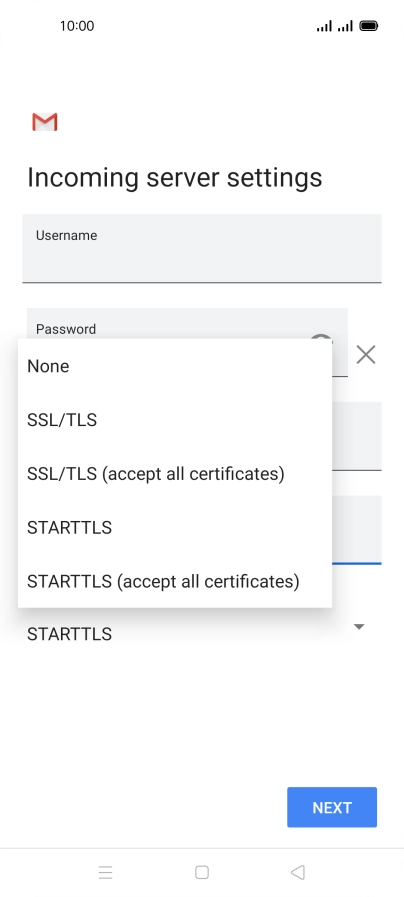The height and width of the screenshot is (897, 404).
Task: Toggle password visibility eye icon
Action: tap(321, 338)
